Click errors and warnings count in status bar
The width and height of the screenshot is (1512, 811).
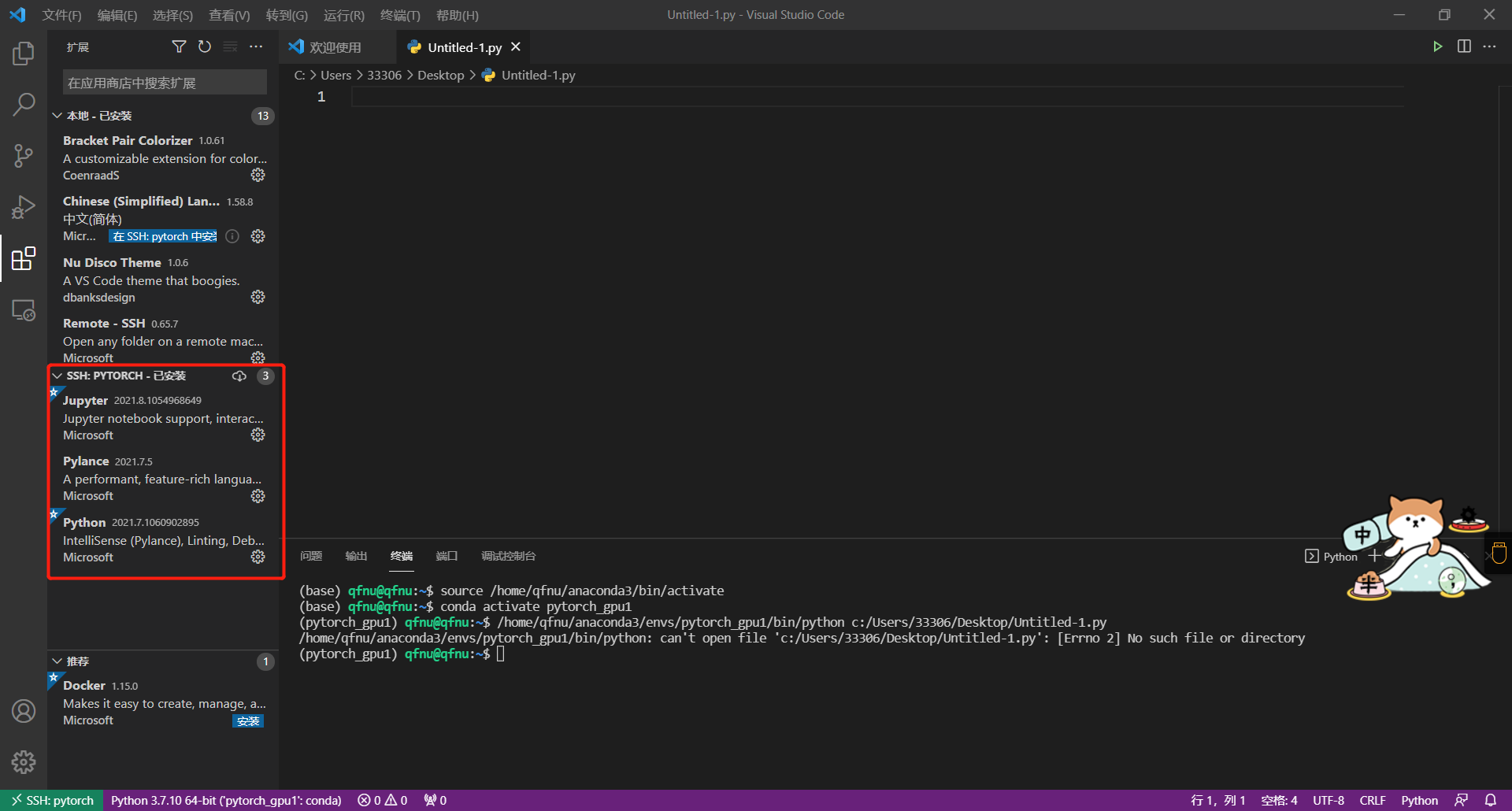(x=383, y=800)
